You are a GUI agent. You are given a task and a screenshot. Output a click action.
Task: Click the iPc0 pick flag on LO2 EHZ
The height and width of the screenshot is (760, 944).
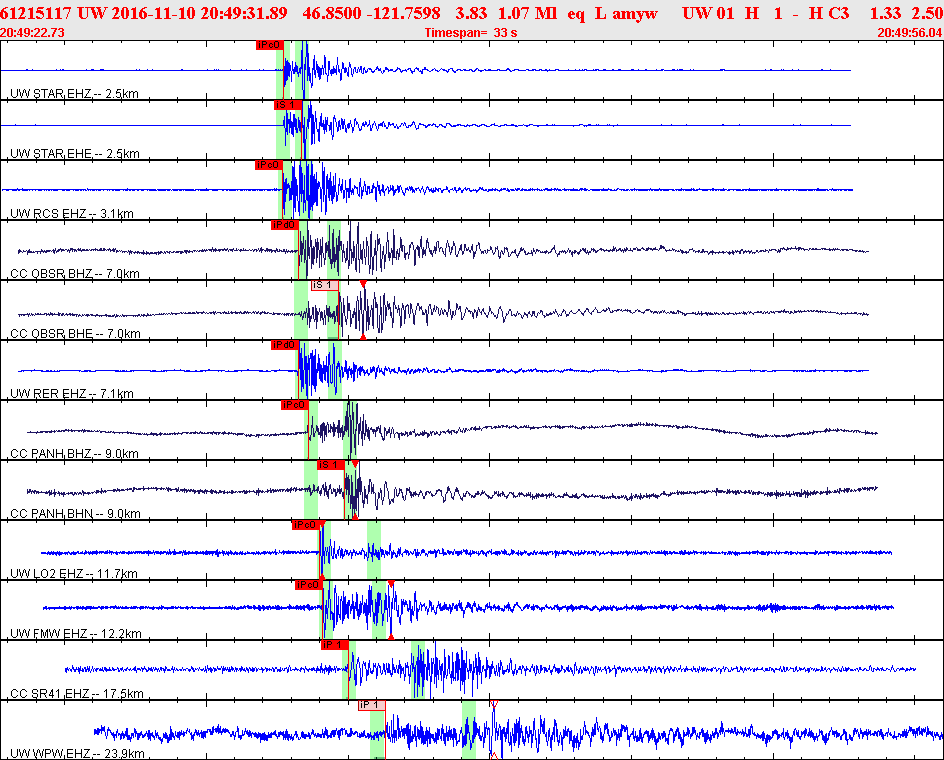coord(306,525)
